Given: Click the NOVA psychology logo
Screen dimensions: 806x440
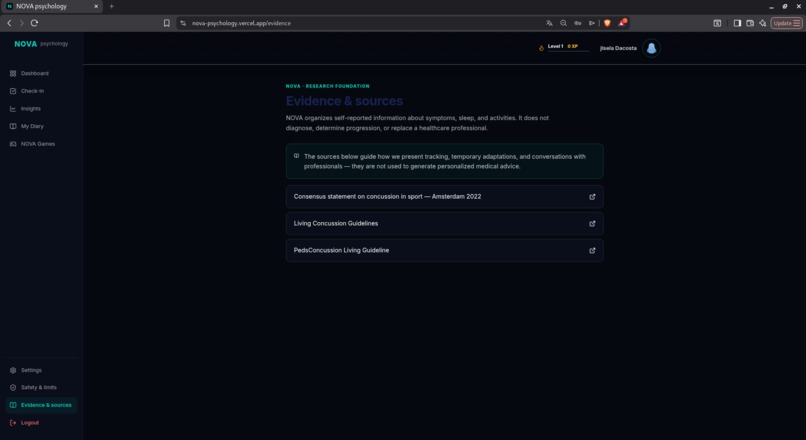Looking at the screenshot, I should tap(41, 44).
